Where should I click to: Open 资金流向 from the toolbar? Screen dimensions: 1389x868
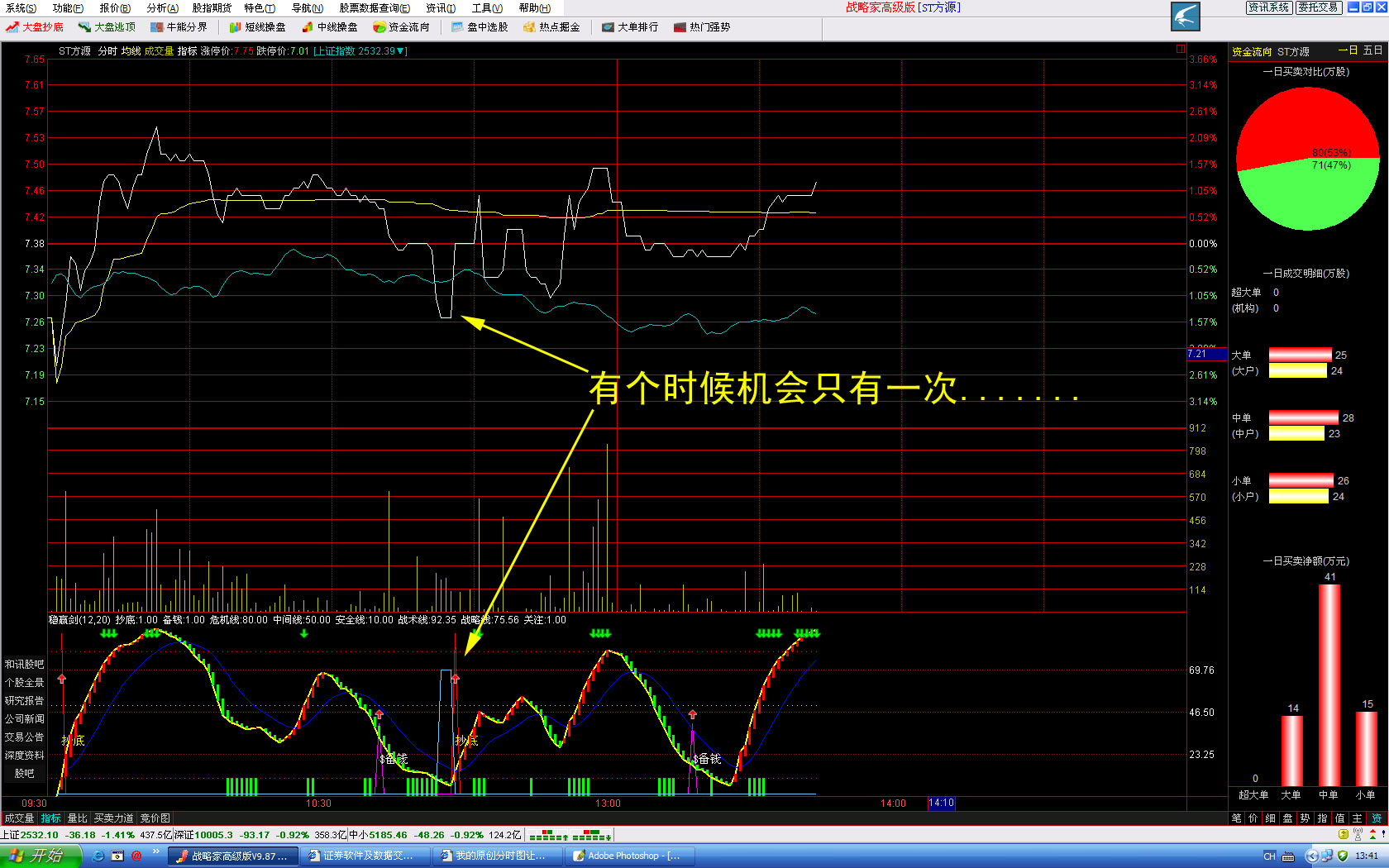click(x=401, y=27)
